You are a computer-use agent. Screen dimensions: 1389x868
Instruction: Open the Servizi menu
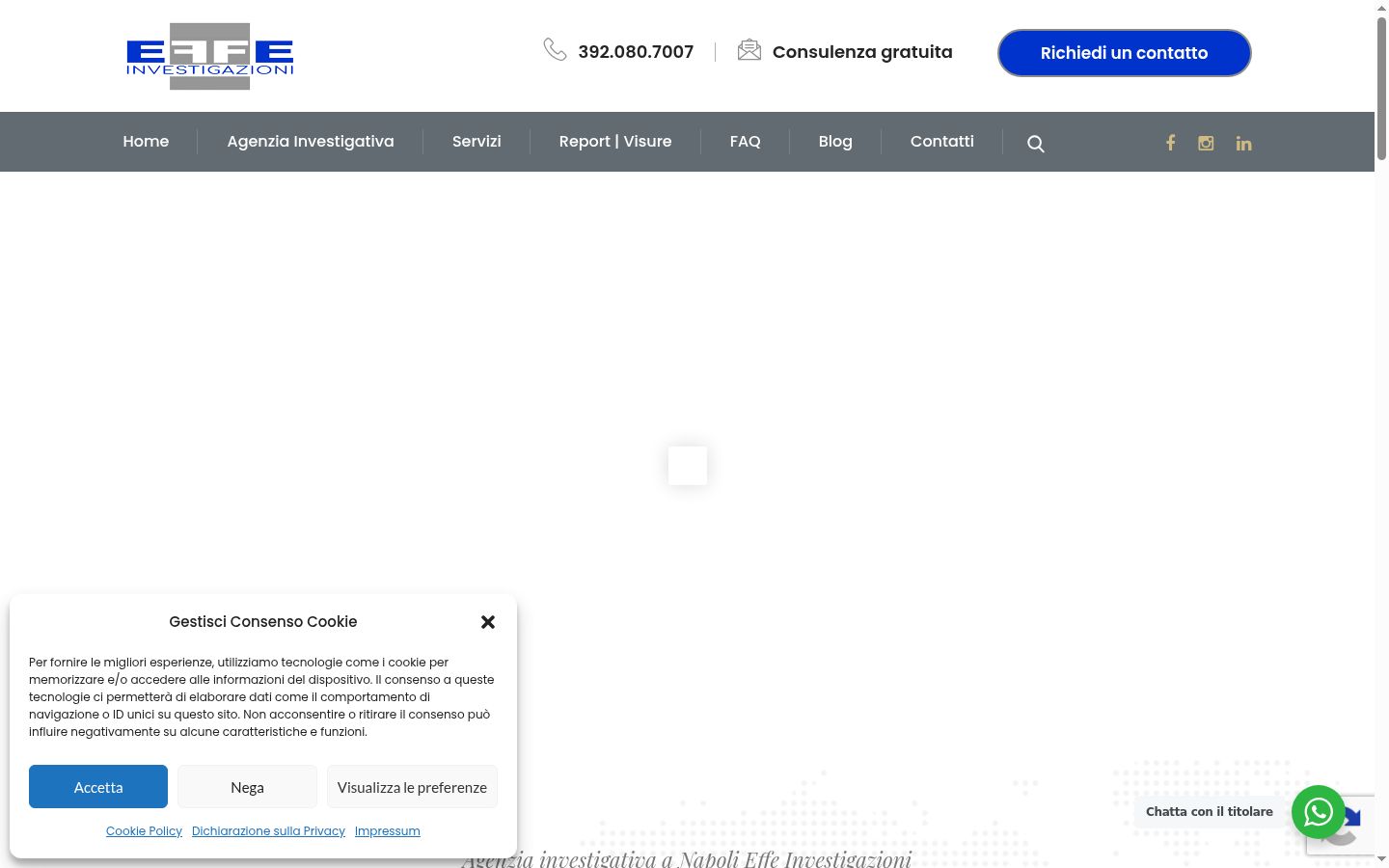477,141
